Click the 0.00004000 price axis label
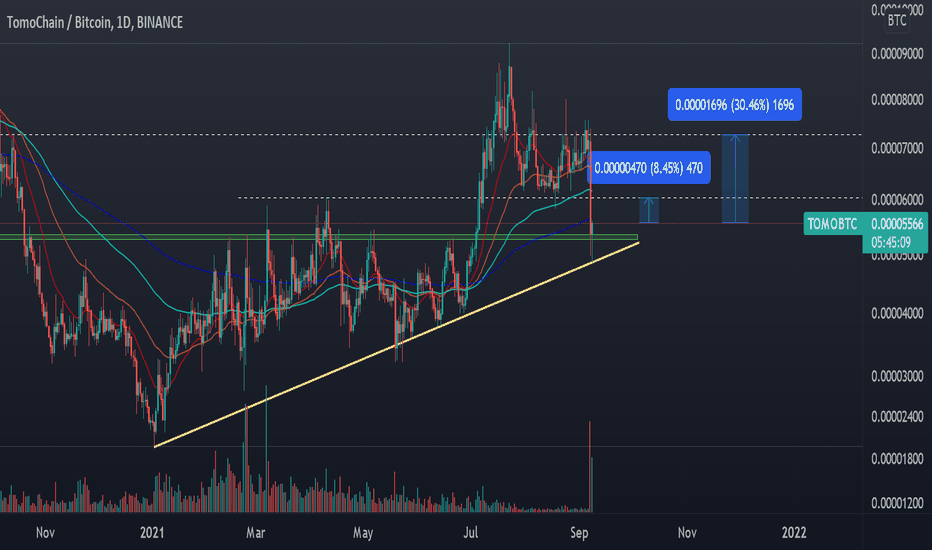 (x=898, y=313)
